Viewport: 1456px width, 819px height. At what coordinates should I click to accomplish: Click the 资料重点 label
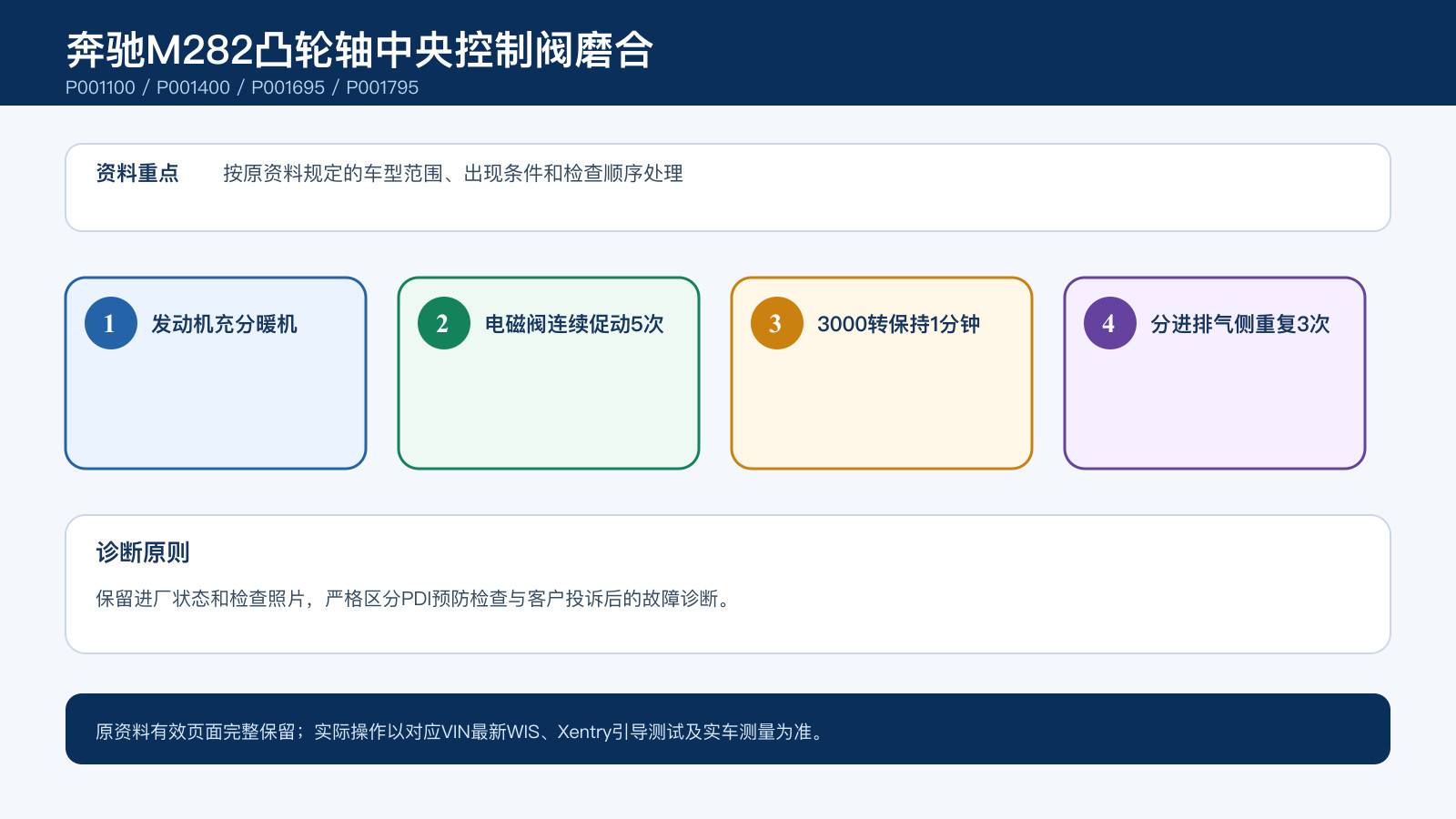pos(137,173)
